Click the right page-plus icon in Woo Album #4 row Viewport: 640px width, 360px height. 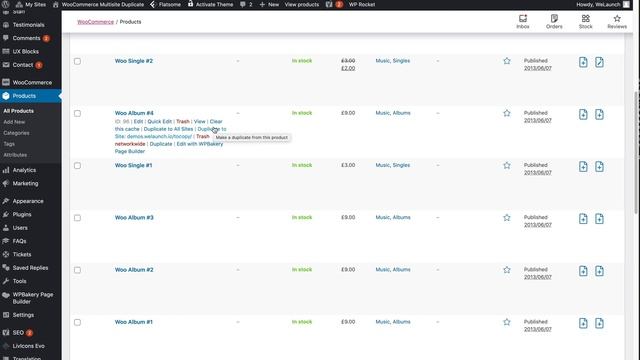click(x=599, y=114)
